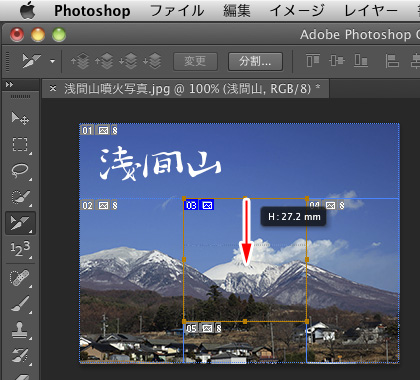Open the tool preset picker dropdown arrow

[52, 61]
